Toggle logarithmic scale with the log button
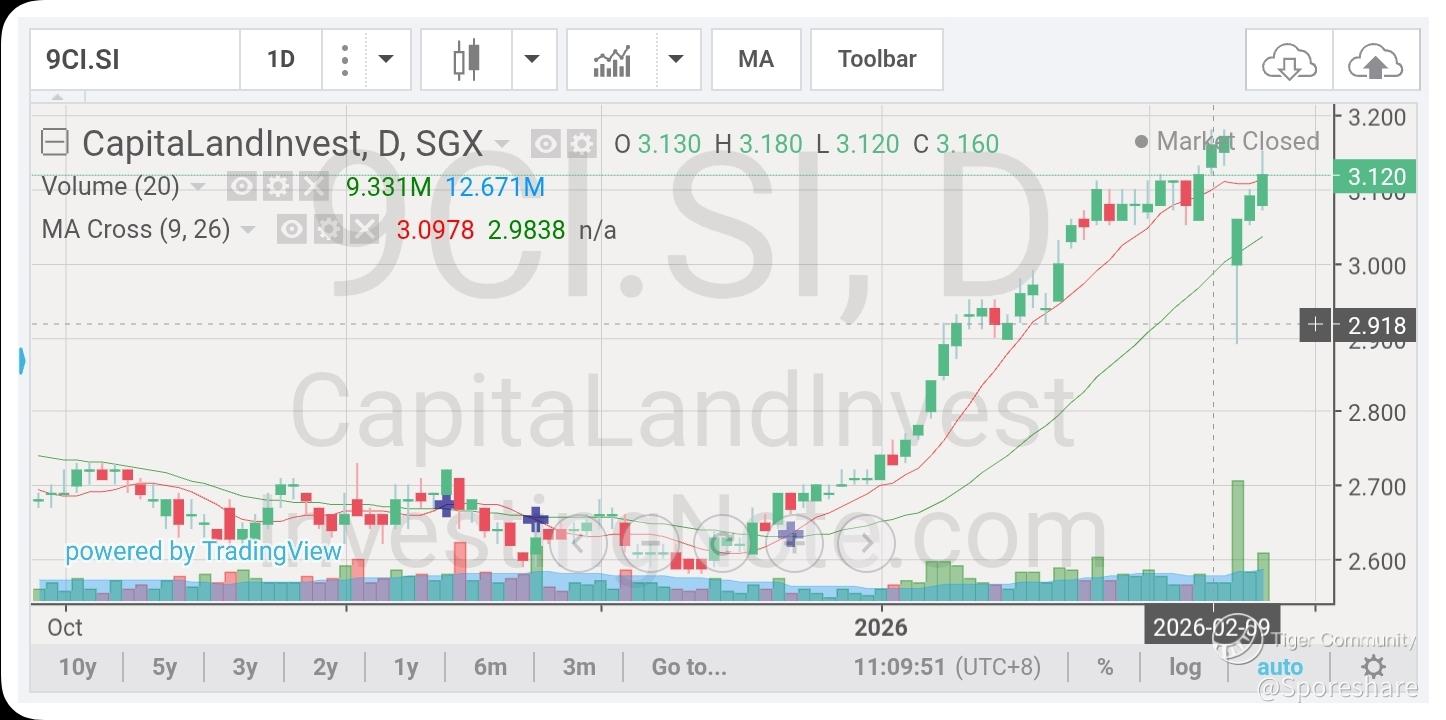The image size is (1446, 720). [x=1185, y=667]
